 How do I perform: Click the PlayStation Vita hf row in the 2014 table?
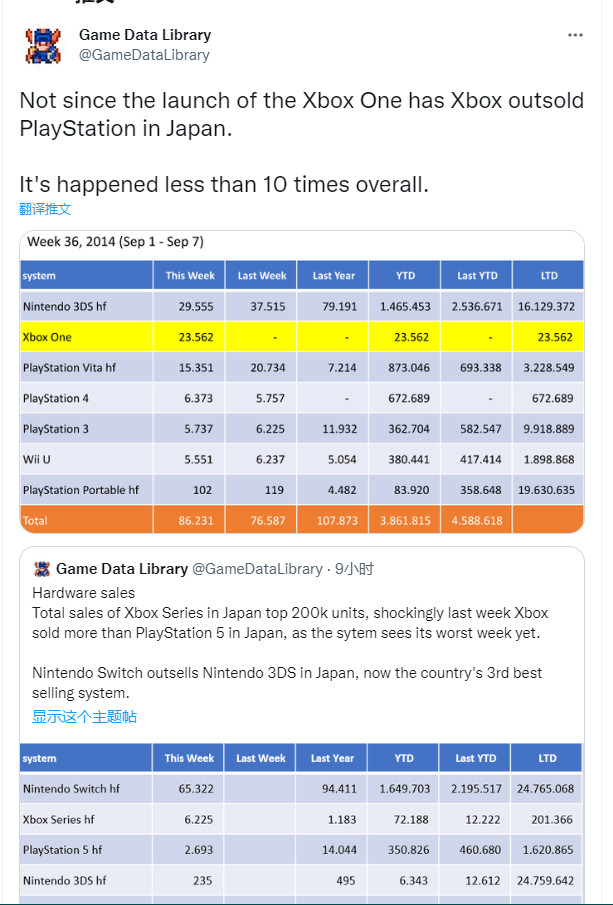point(302,368)
